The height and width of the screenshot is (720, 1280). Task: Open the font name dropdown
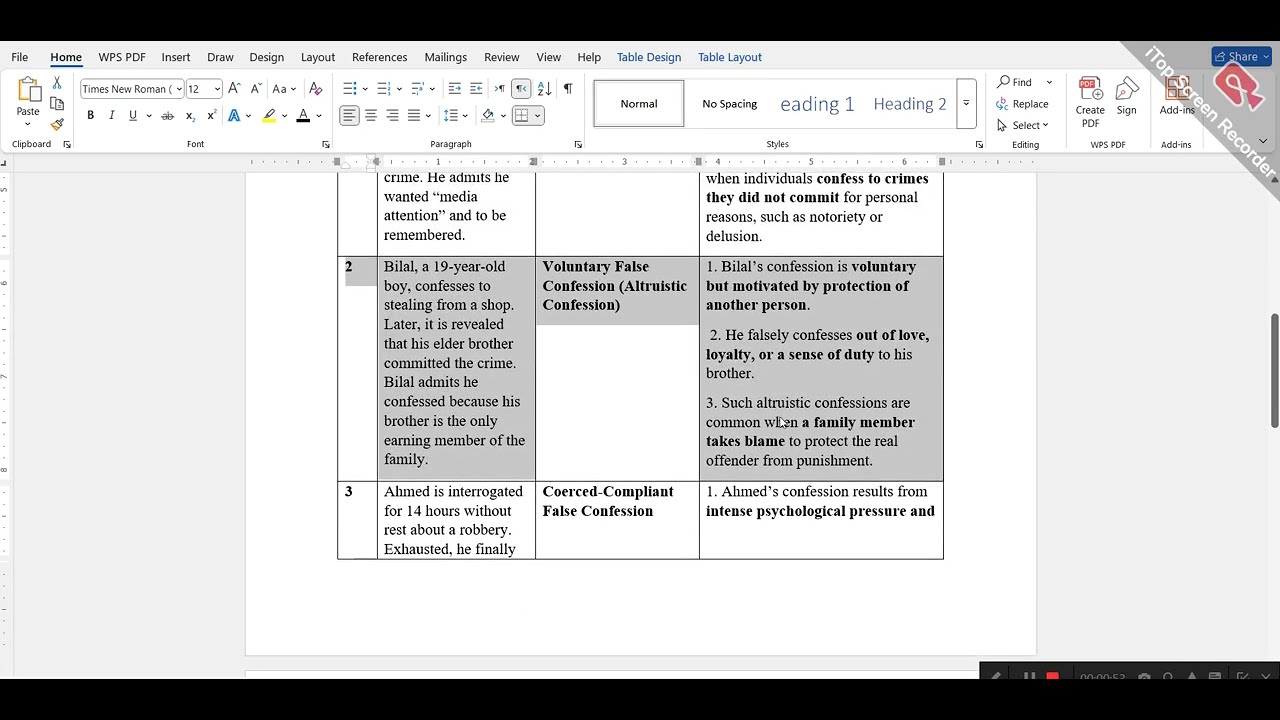[179, 89]
